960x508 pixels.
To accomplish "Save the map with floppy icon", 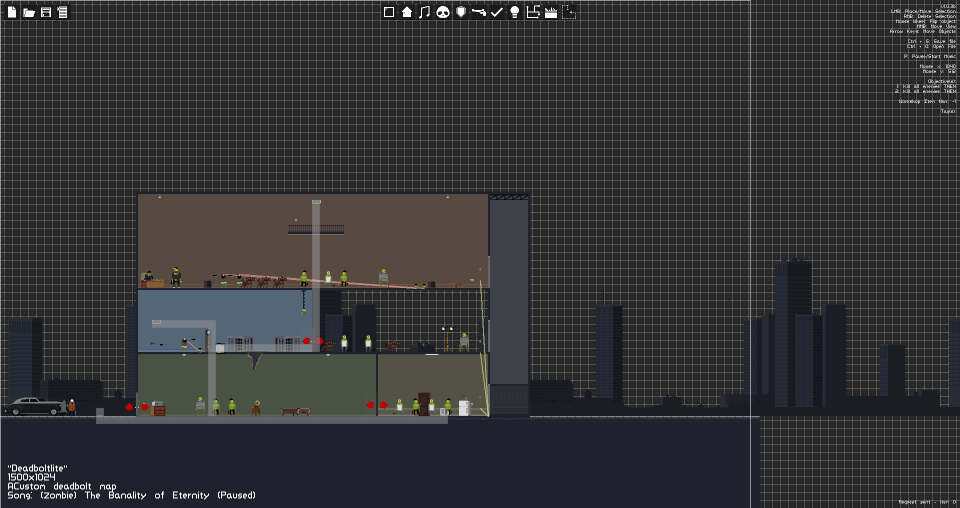I will click(x=46, y=12).
